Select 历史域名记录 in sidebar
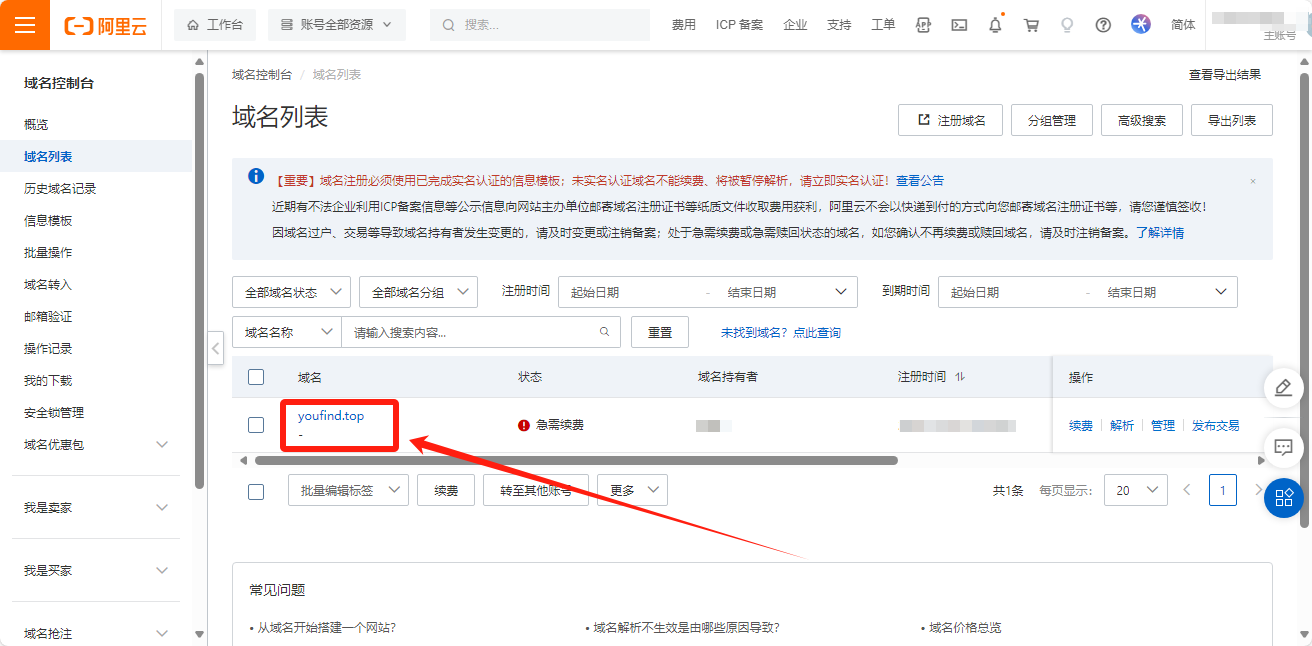The height and width of the screenshot is (646, 1312). [60, 188]
